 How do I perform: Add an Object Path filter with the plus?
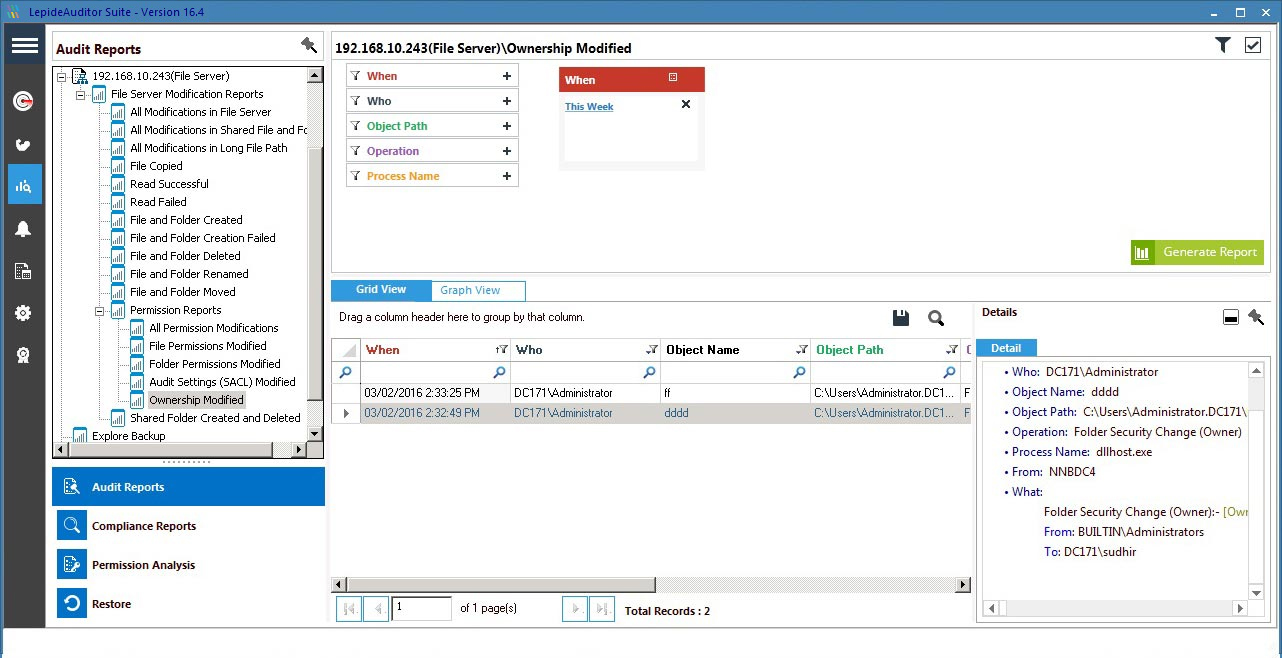pos(507,126)
